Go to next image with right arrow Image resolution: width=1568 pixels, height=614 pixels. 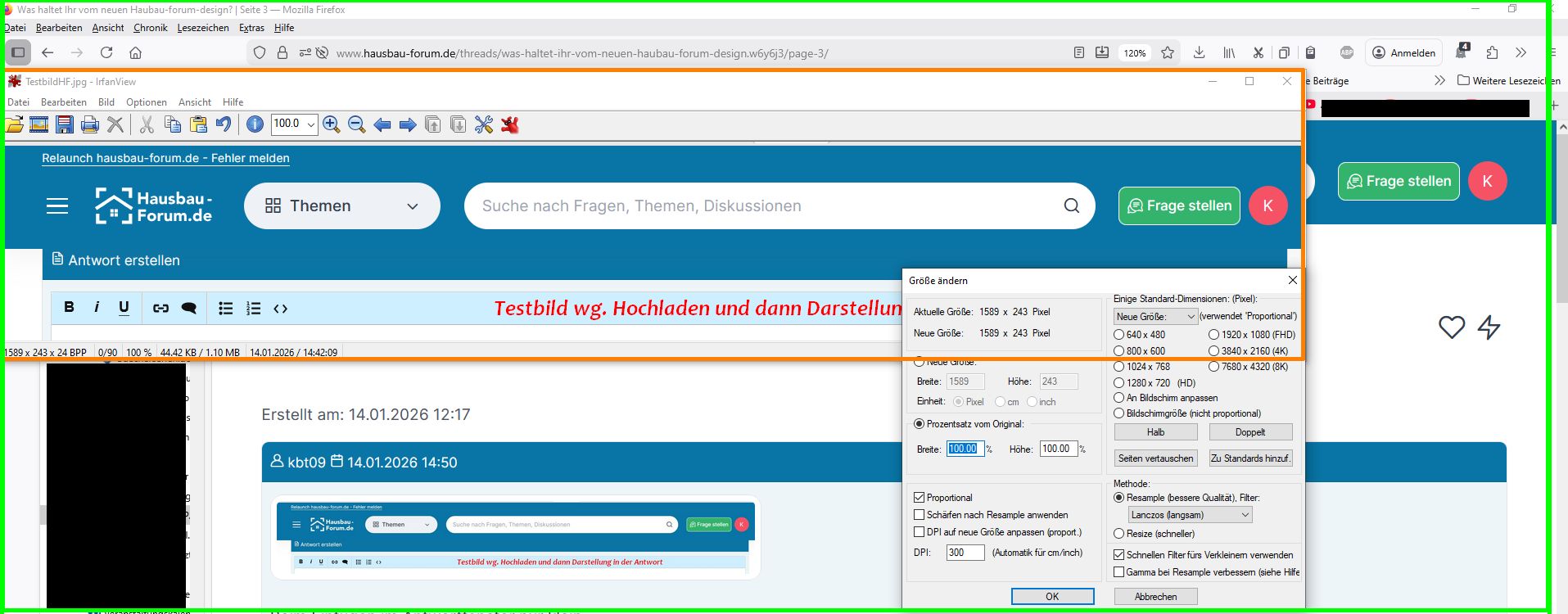pyautogui.click(x=408, y=124)
